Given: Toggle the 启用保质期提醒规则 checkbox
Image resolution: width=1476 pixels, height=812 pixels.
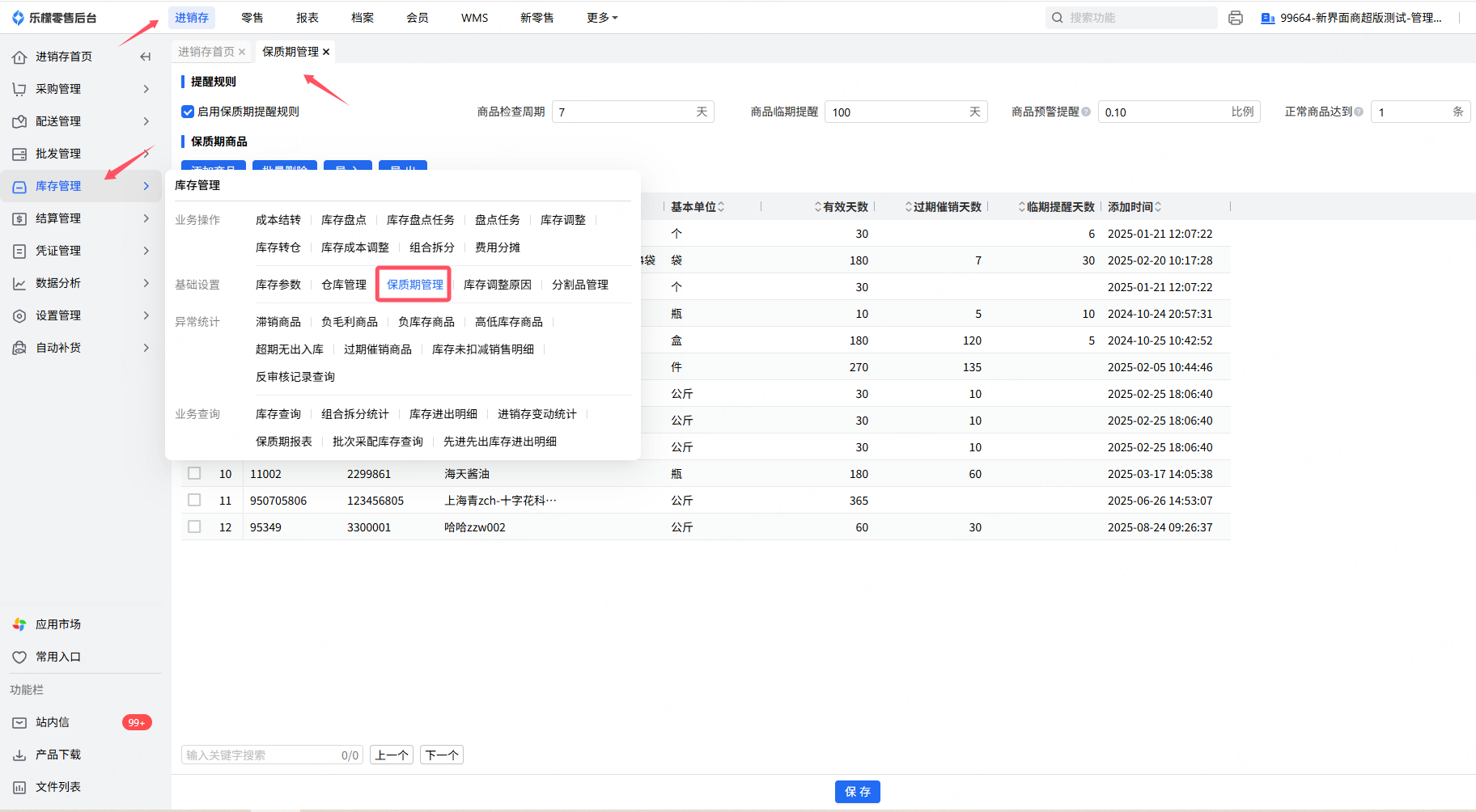Looking at the screenshot, I should pos(188,112).
